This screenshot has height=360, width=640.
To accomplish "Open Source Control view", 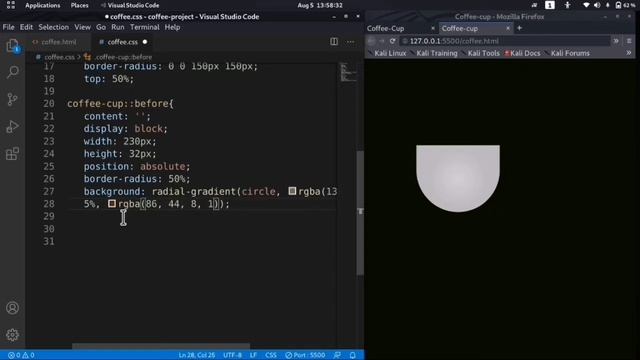I will 13,99.
